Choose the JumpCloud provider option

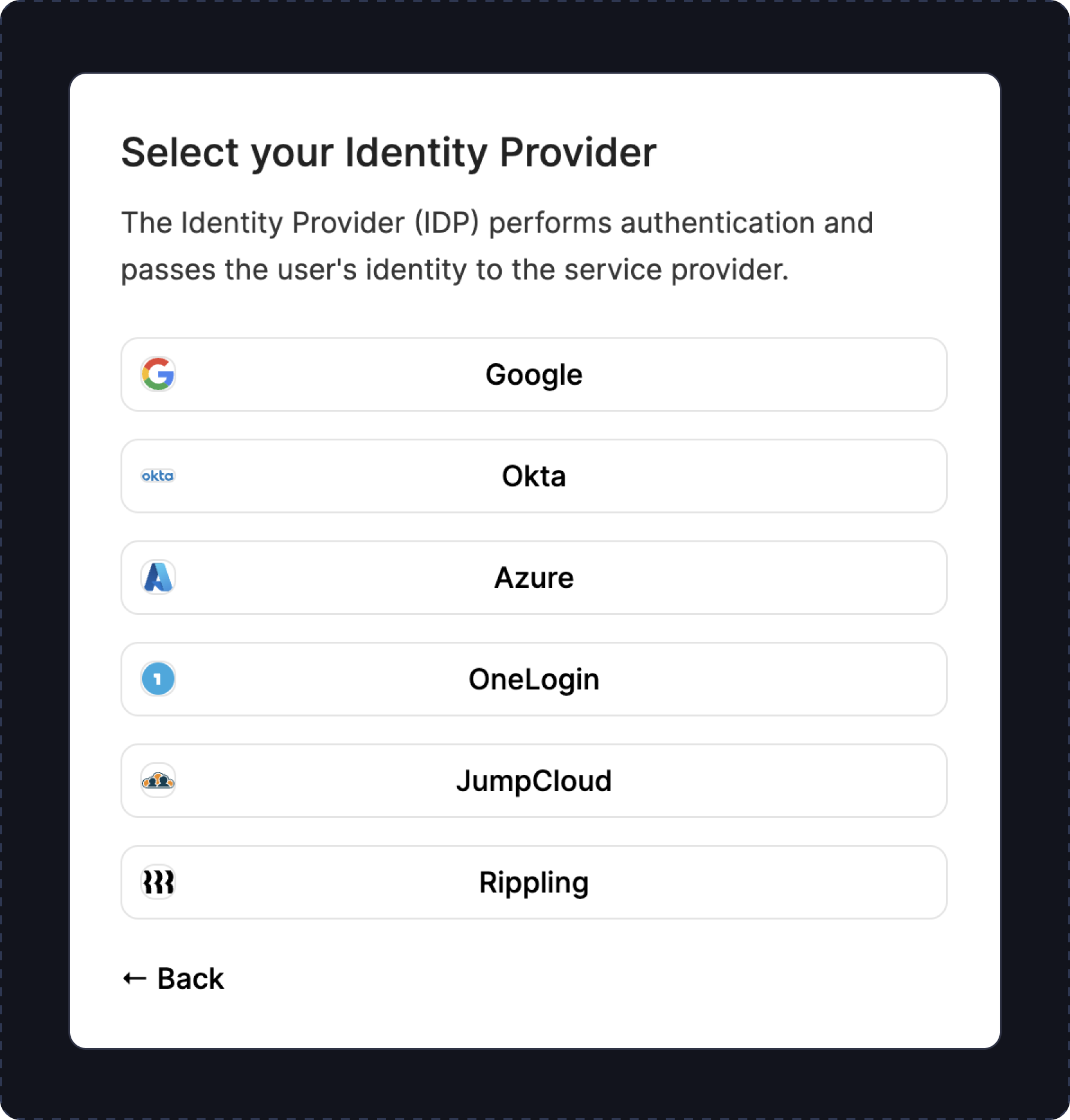[x=534, y=781]
